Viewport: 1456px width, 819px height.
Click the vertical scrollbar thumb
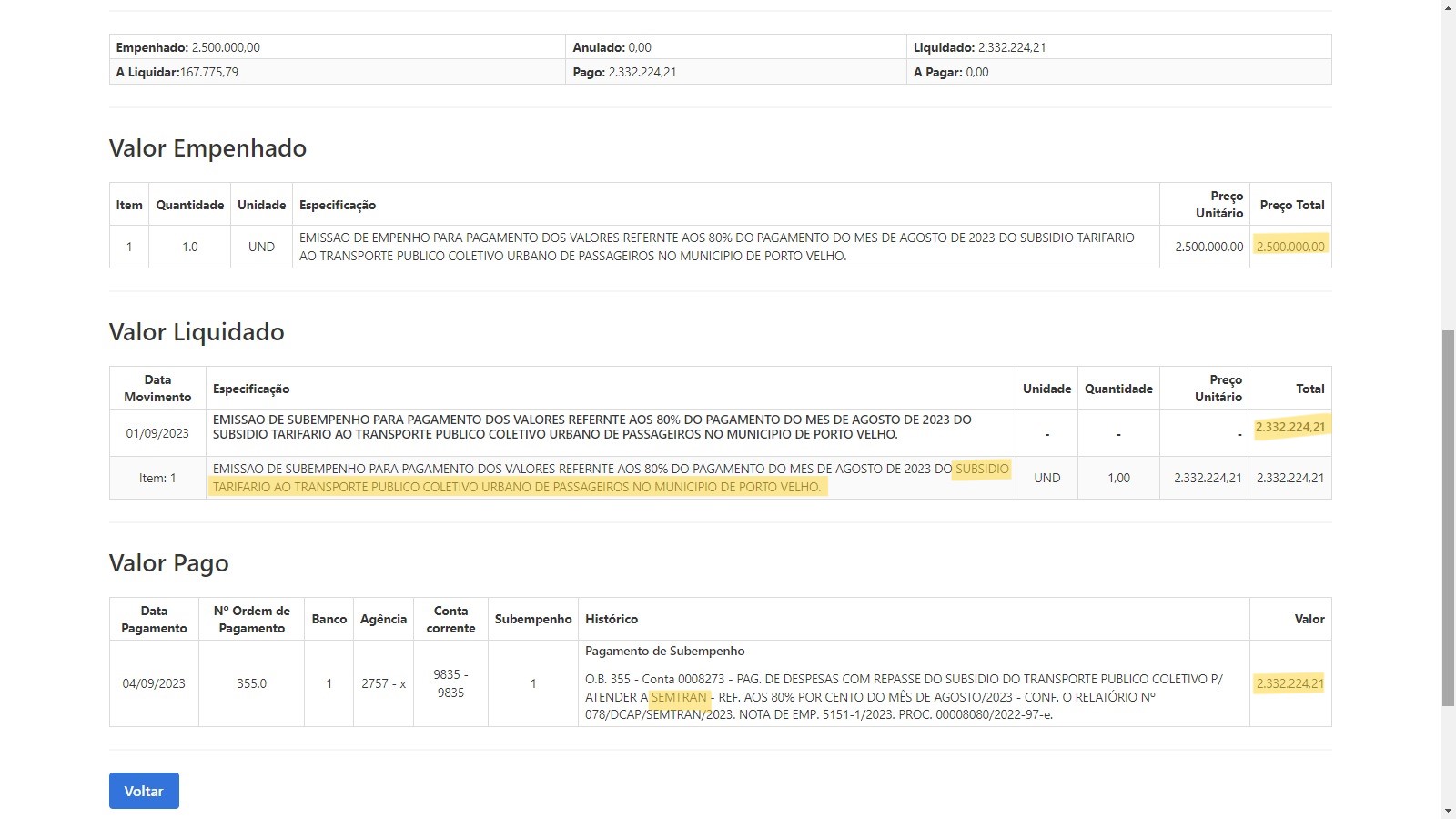tap(1448, 517)
